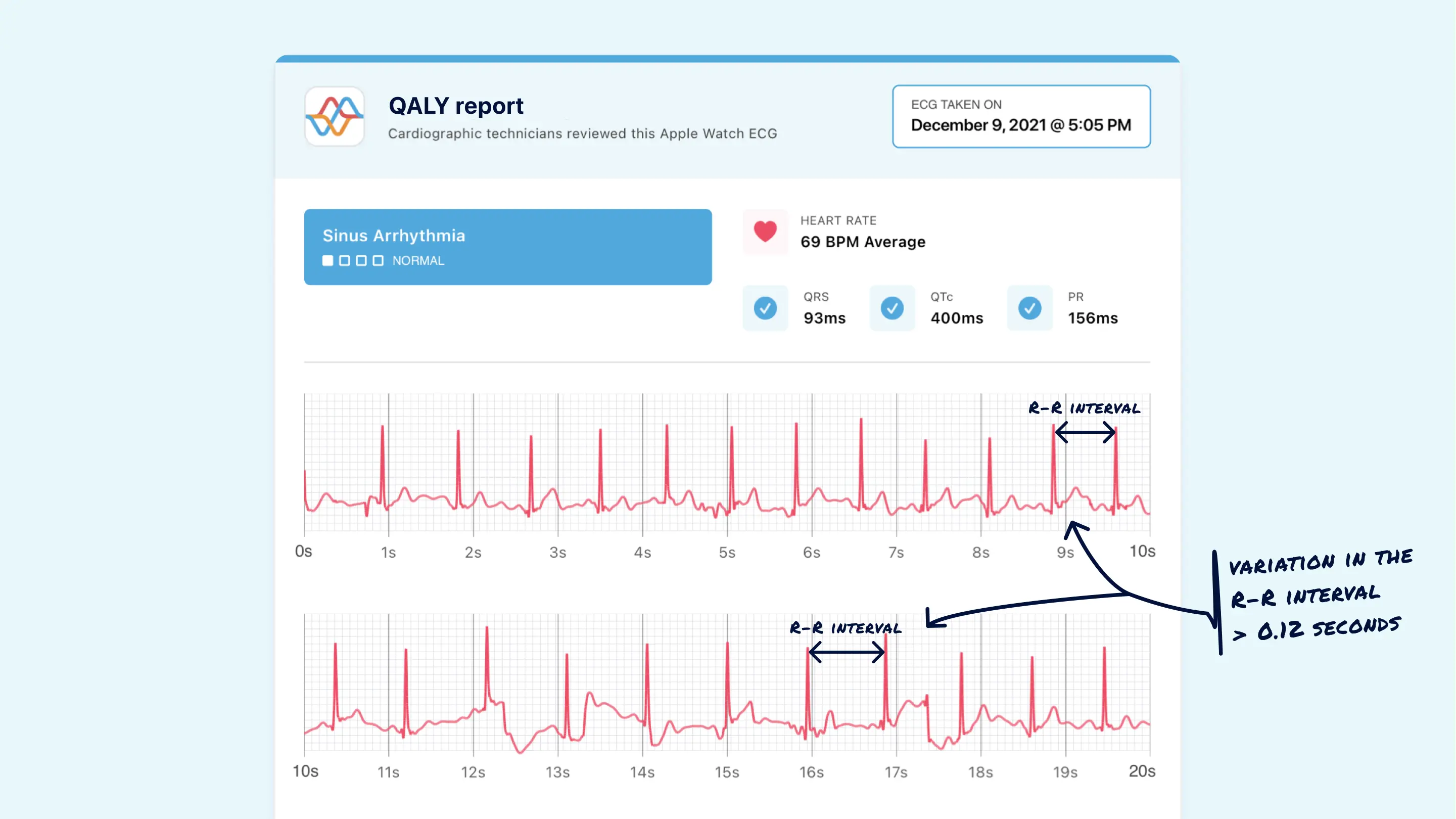Open the ECG TAKEN ON date selector

point(1021,116)
